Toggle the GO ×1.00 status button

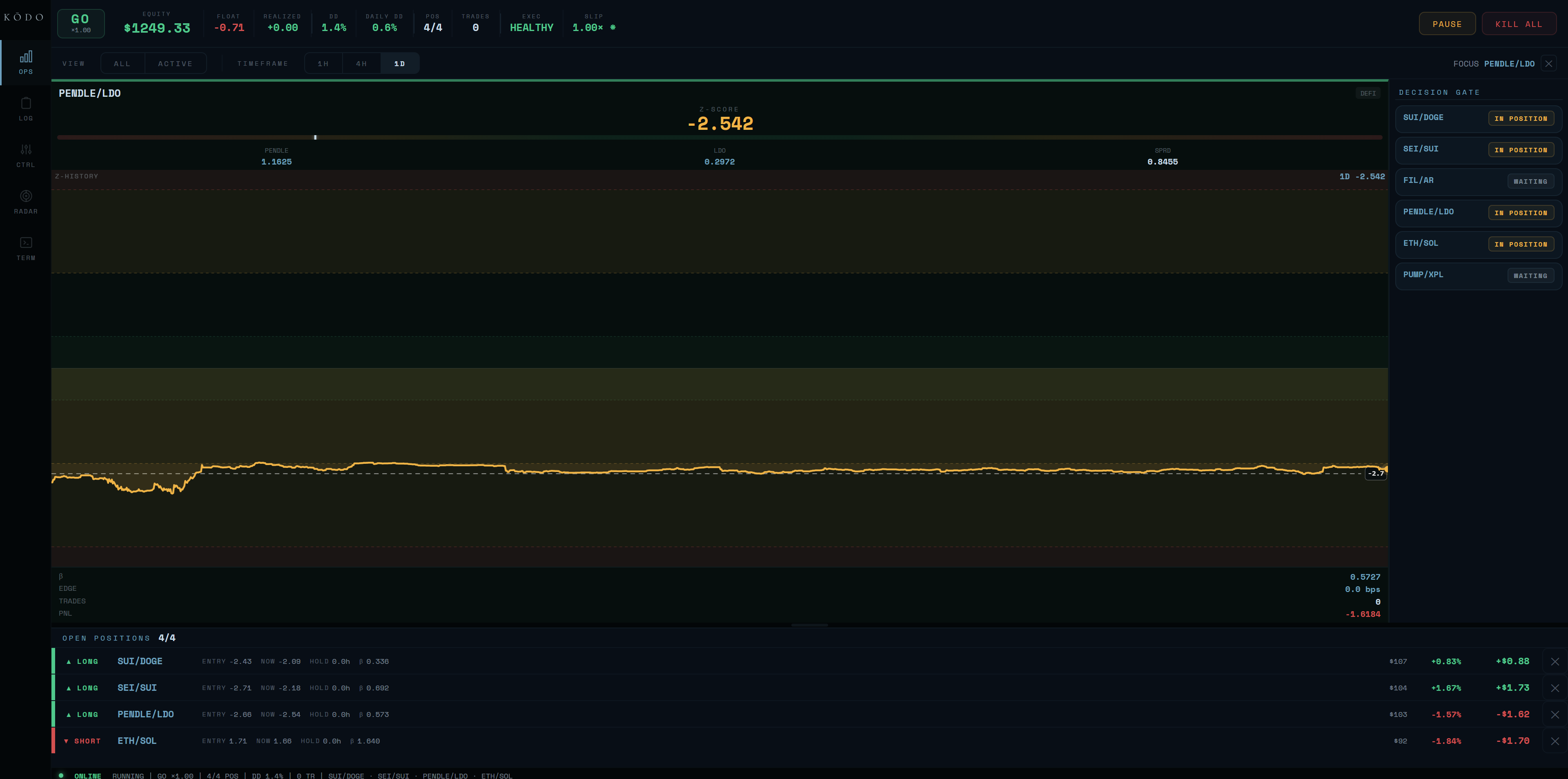tap(81, 24)
